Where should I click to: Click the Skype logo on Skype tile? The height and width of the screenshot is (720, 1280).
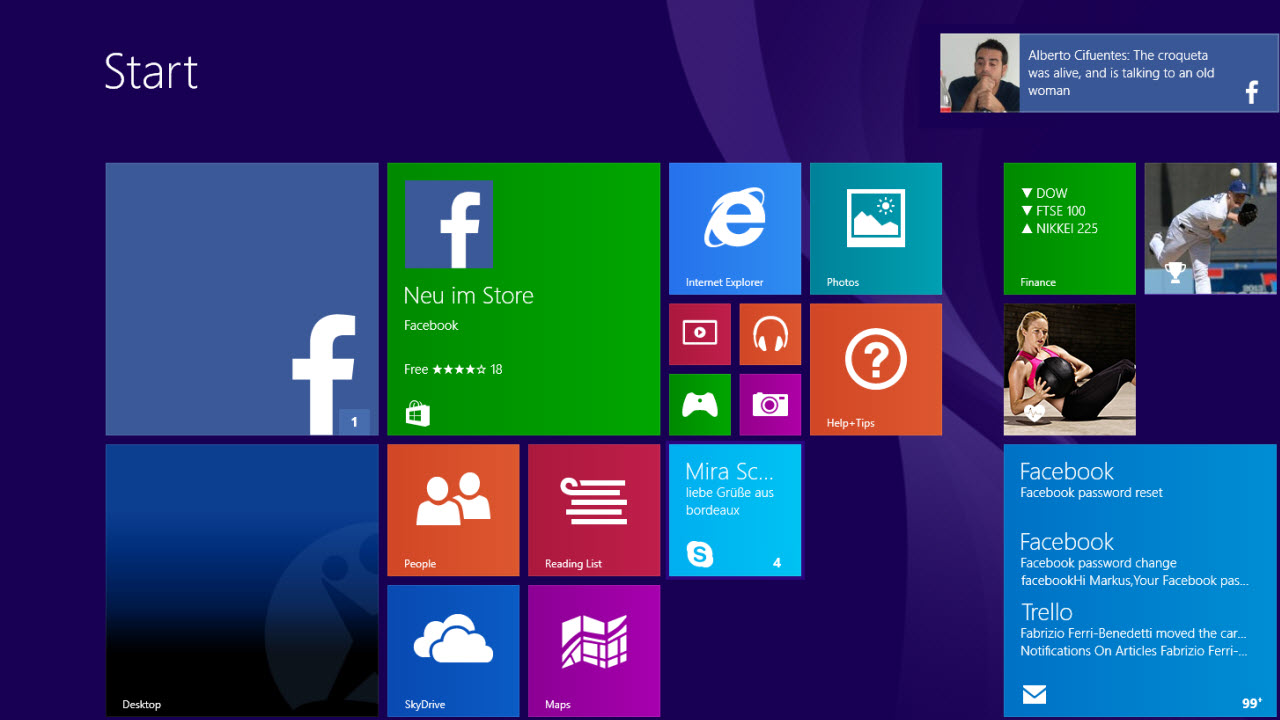[x=700, y=554]
